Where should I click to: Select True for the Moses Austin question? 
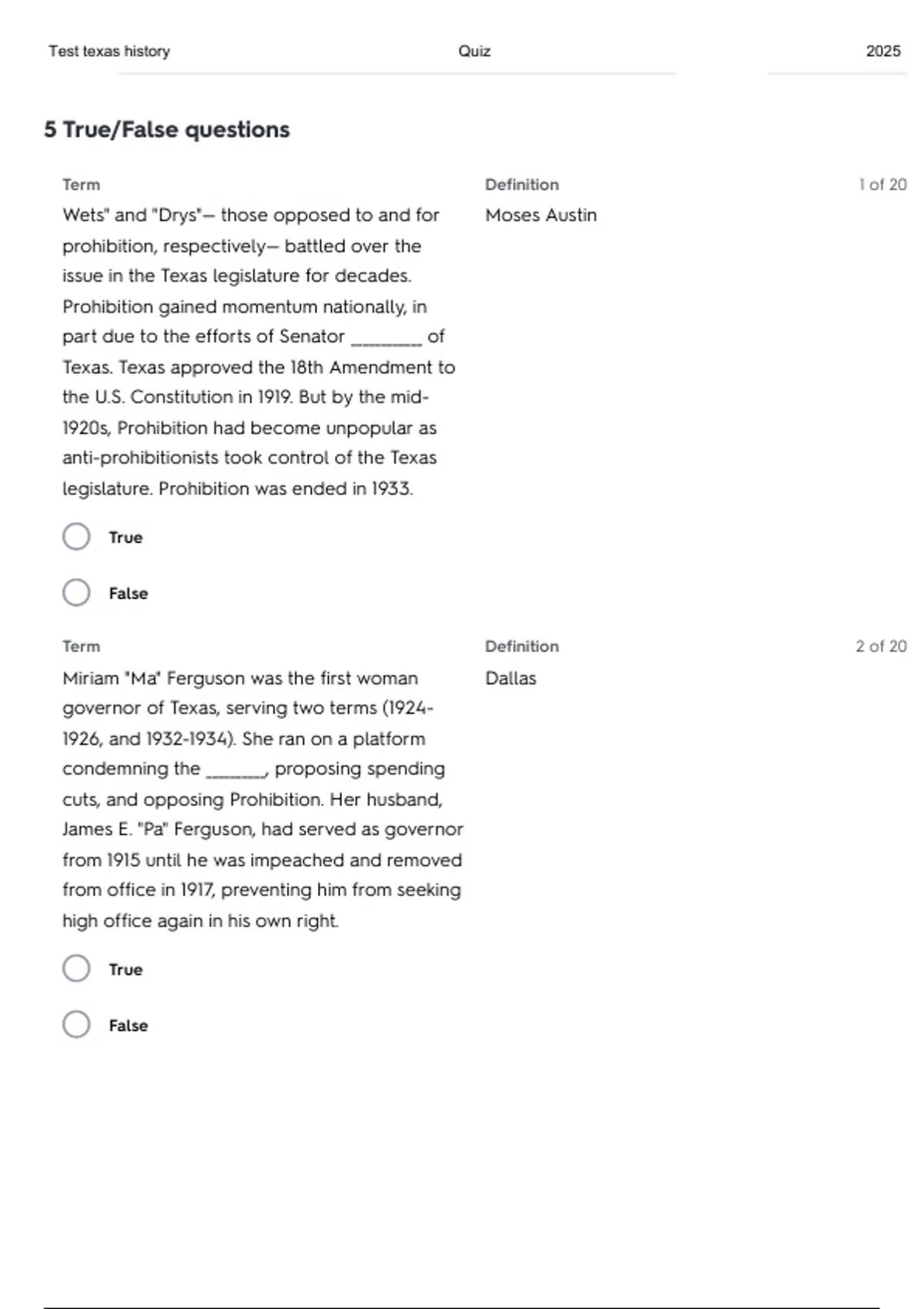pos(76,537)
